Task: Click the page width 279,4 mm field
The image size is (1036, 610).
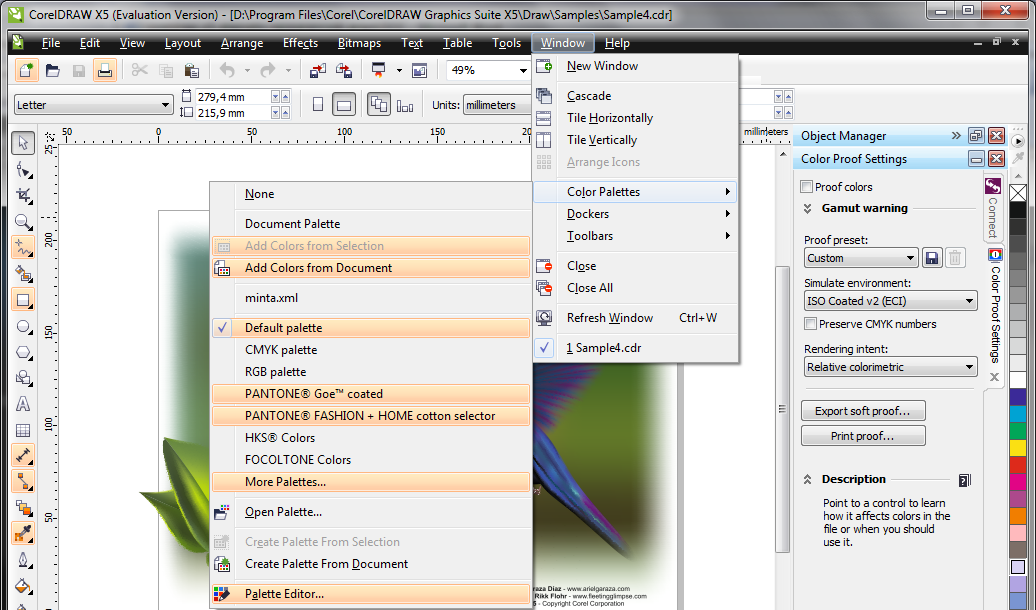Action: point(233,96)
